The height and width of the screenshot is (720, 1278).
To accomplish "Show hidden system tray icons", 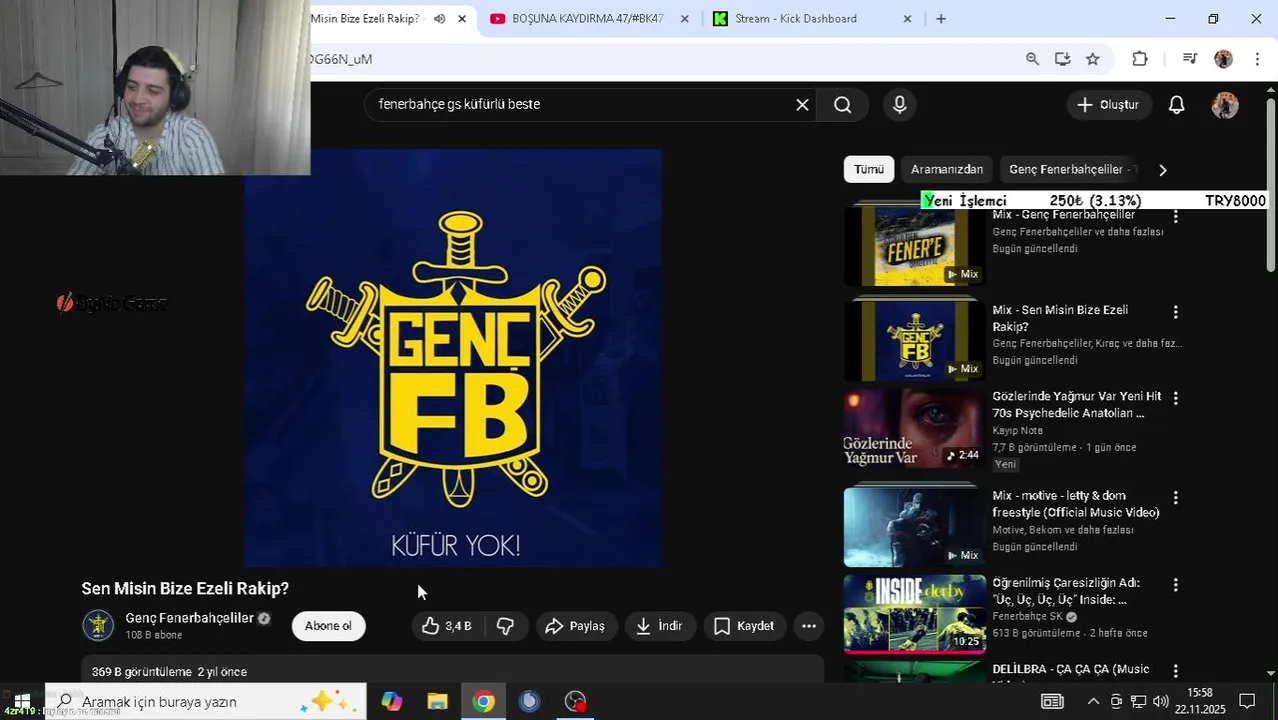I will pos(1093,702).
